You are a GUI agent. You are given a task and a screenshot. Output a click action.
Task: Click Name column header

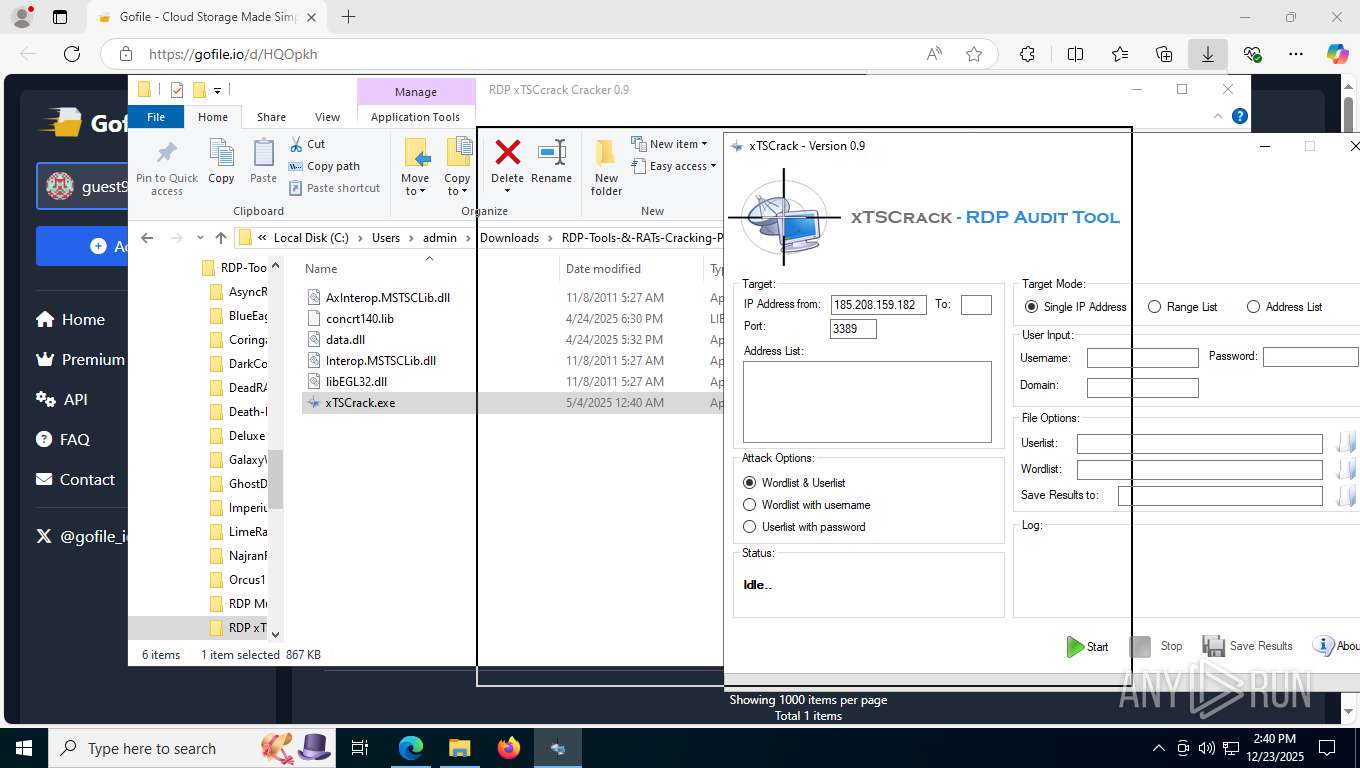click(x=321, y=269)
